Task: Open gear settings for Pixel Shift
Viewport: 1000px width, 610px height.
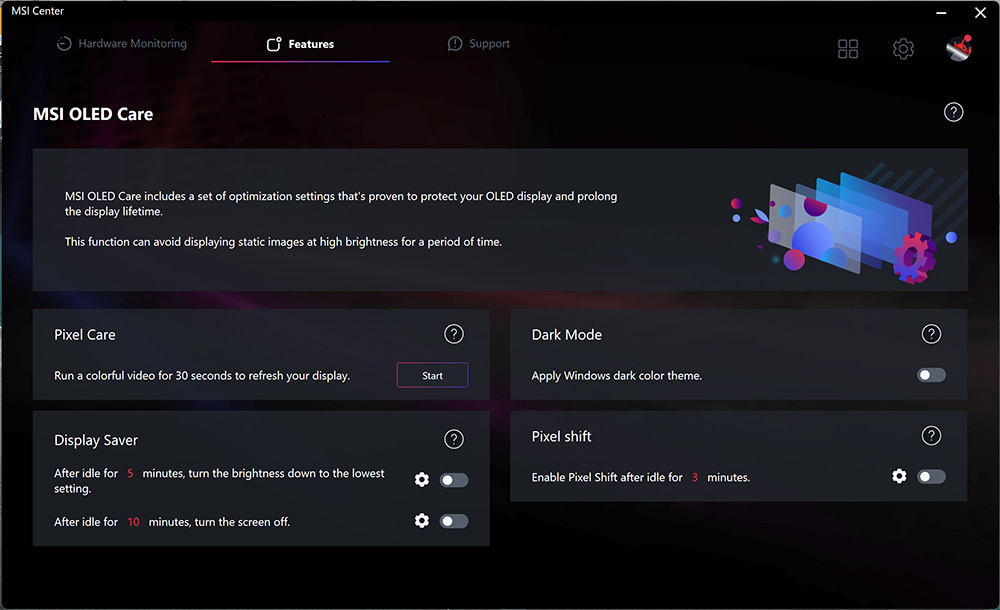Action: pyautogui.click(x=899, y=477)
